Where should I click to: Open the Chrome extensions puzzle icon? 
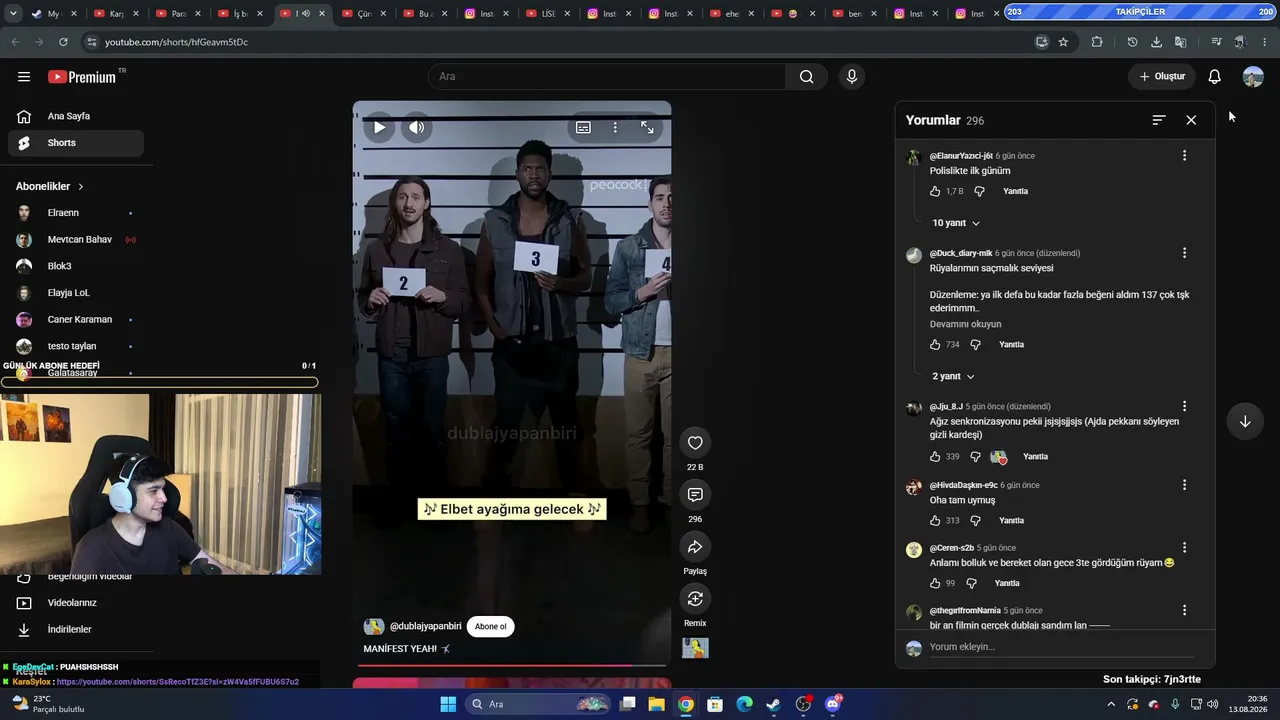coord(1097,42)
